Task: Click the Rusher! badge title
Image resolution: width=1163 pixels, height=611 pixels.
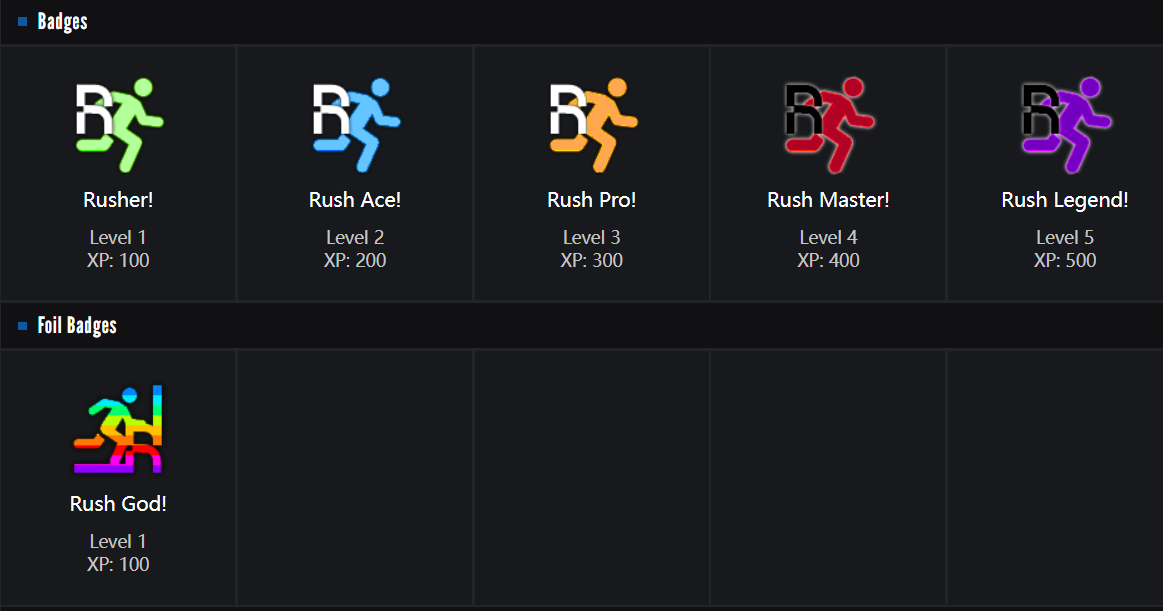Action: (x=119, y=200)
